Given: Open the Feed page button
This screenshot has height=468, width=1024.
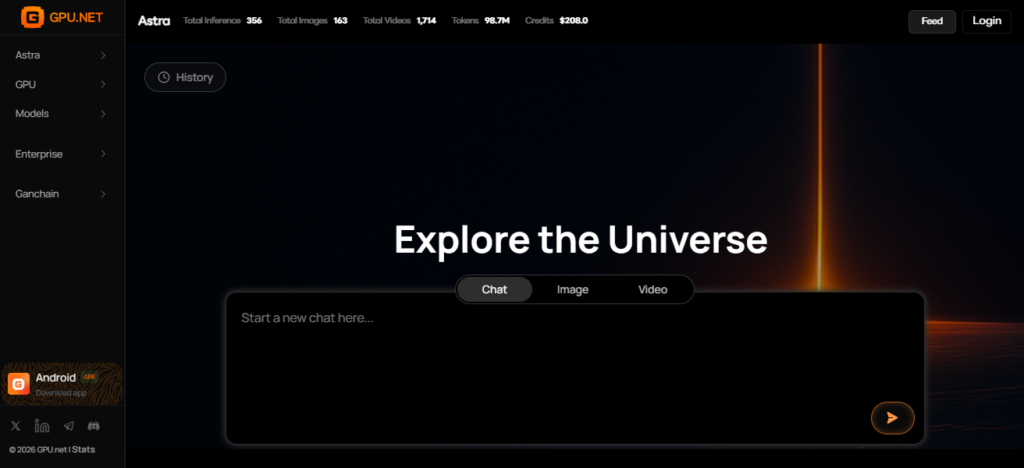Looking at the screenshot, I should (x=931, y=21).
